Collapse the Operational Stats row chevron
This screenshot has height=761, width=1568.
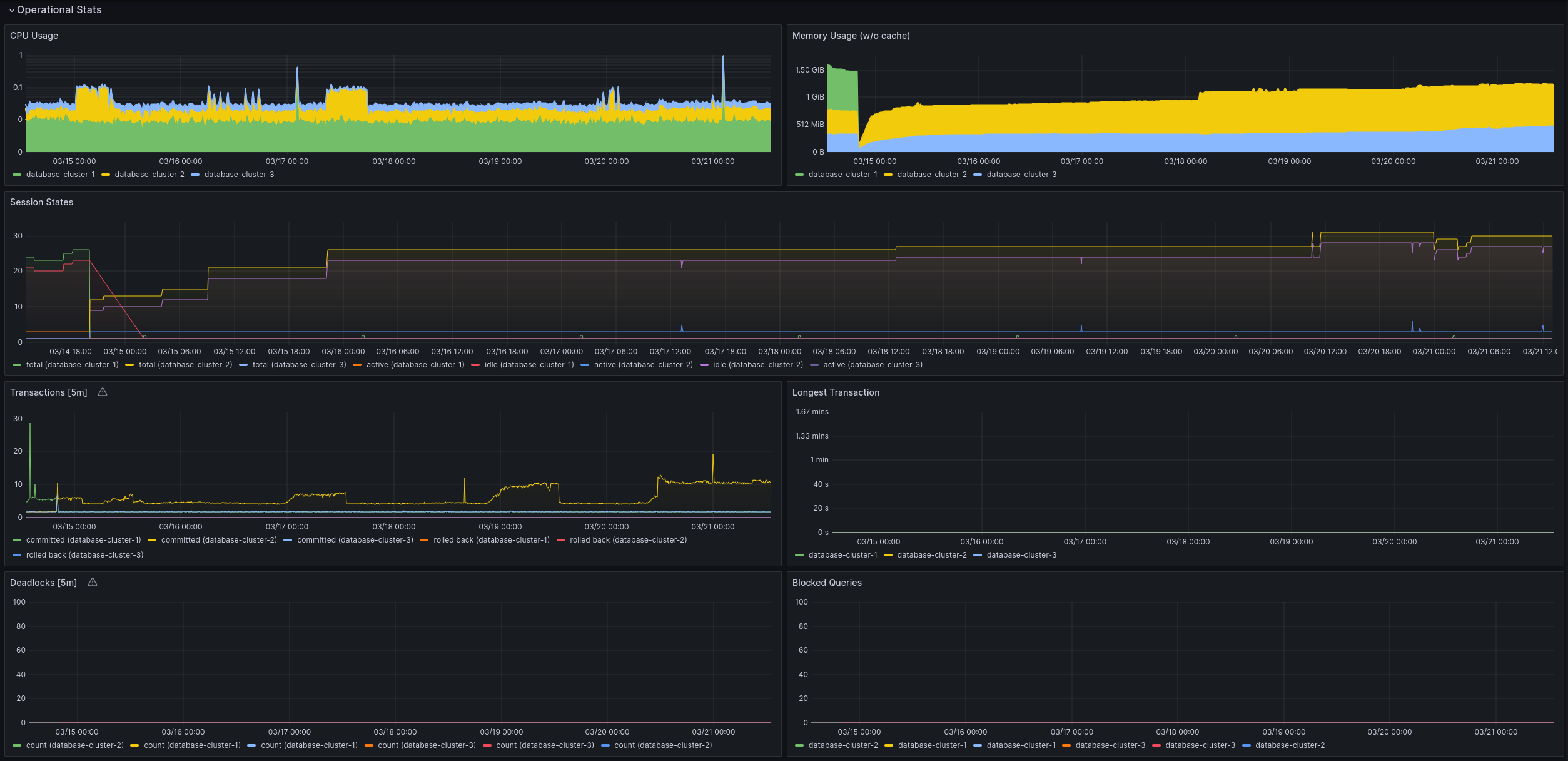point(11,10)
